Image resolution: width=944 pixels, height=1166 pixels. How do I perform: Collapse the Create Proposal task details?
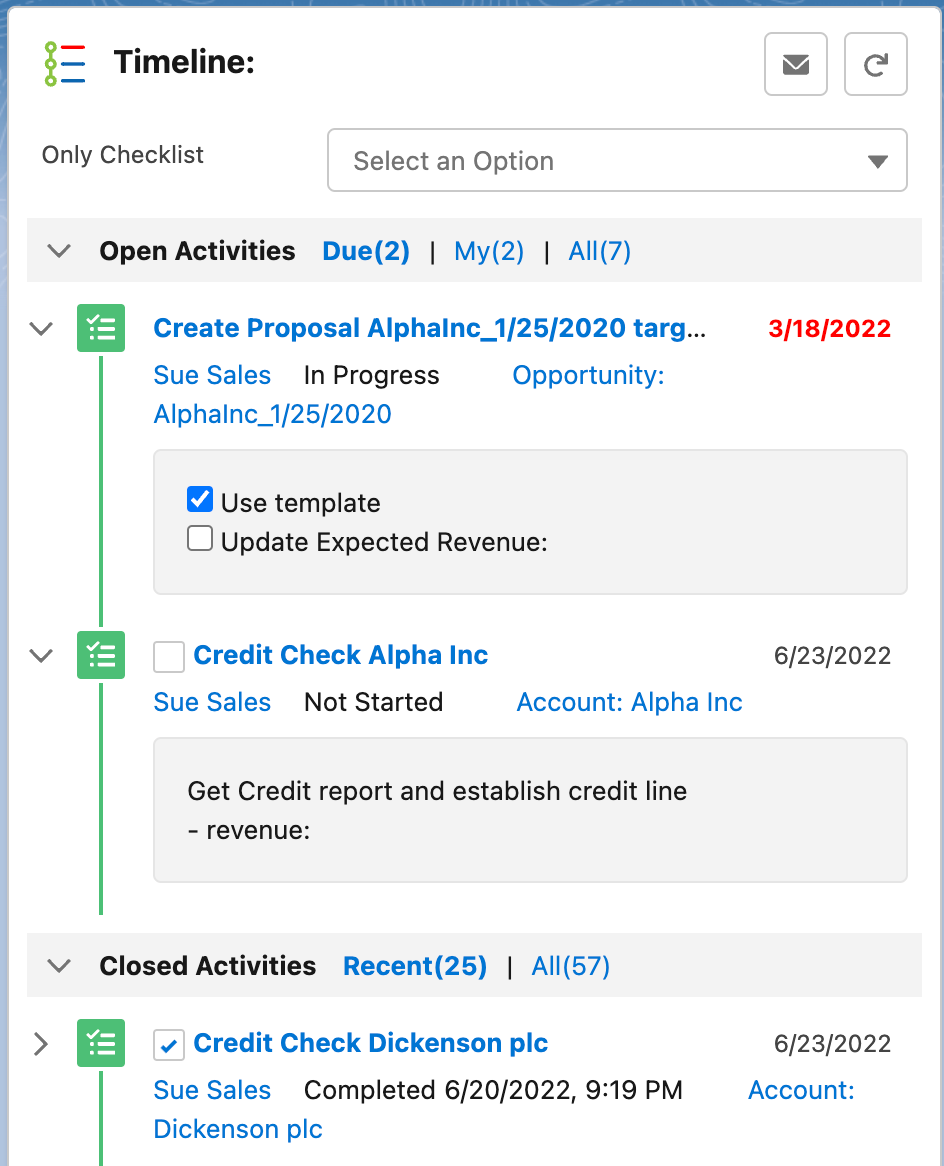coord(41,328)
